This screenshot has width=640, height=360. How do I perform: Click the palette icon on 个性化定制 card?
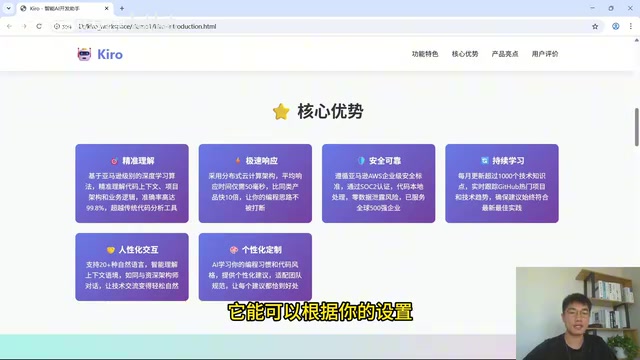click(x=234, y=250)
